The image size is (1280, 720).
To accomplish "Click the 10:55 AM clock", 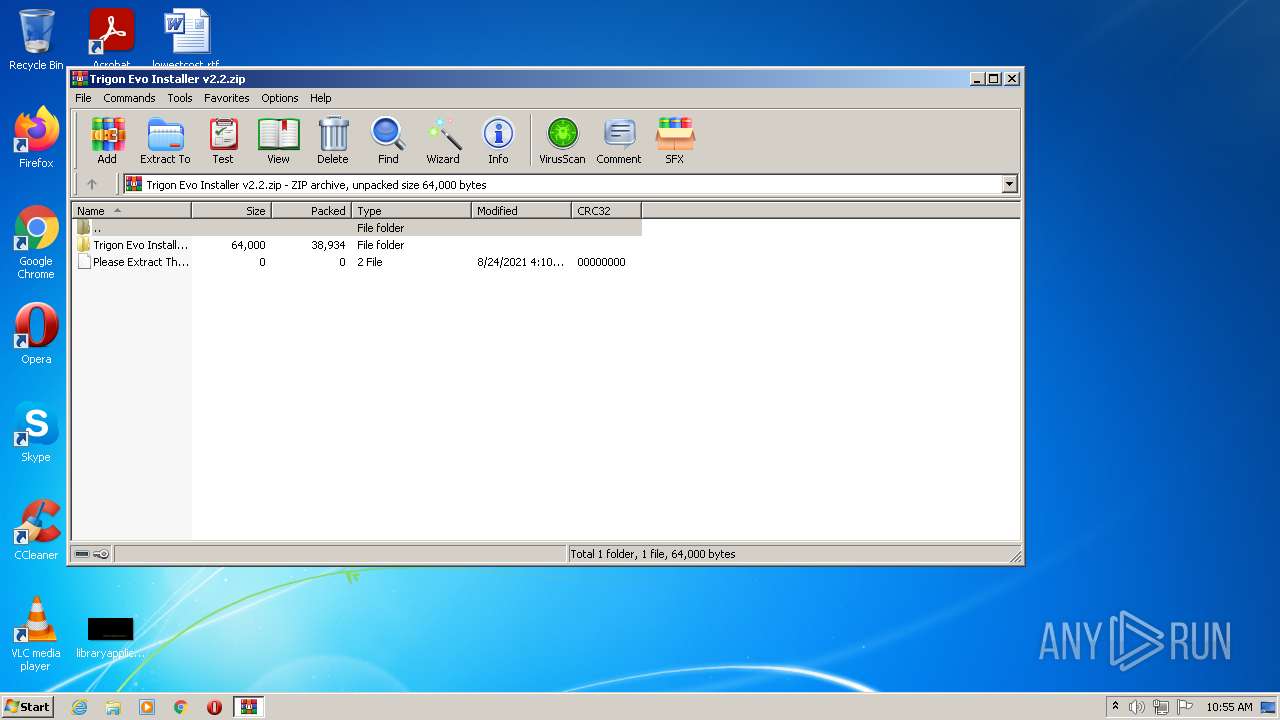I will pos(1229,707).
